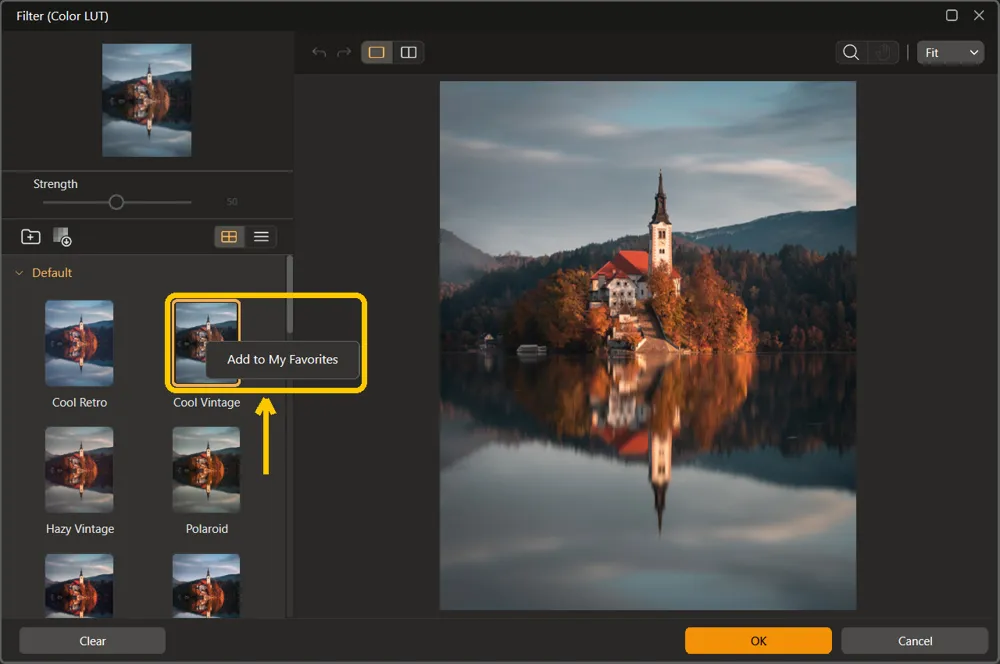Move the Strength slider handle
The width and height of the screenshot is (1000, 664).
click(x=116, y=202)
